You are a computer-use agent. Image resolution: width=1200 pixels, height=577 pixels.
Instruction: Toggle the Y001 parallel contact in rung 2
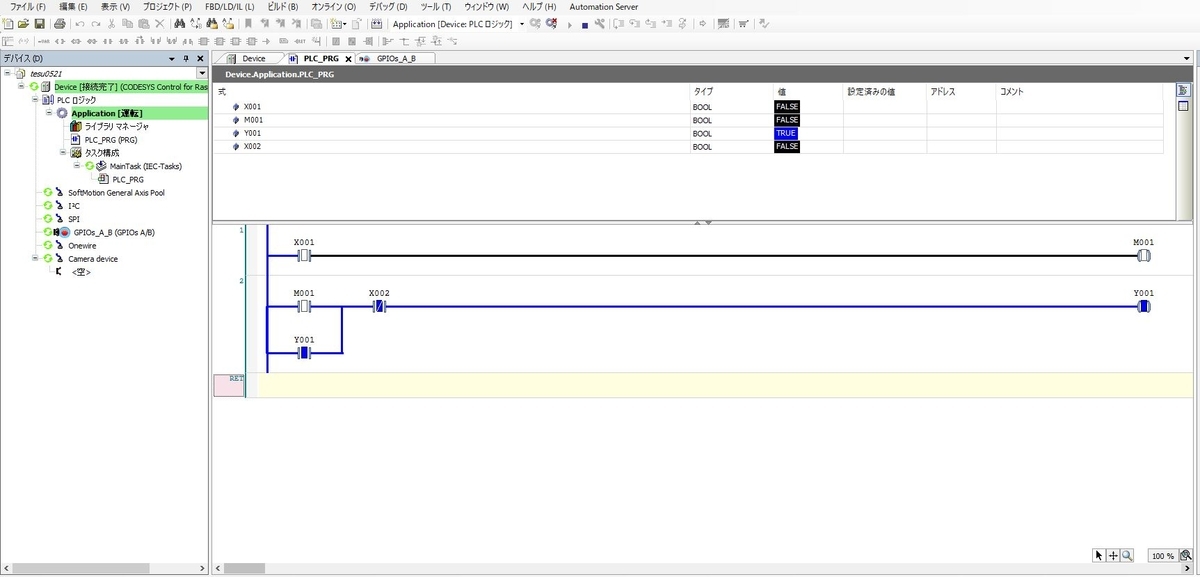pos(304,353)
